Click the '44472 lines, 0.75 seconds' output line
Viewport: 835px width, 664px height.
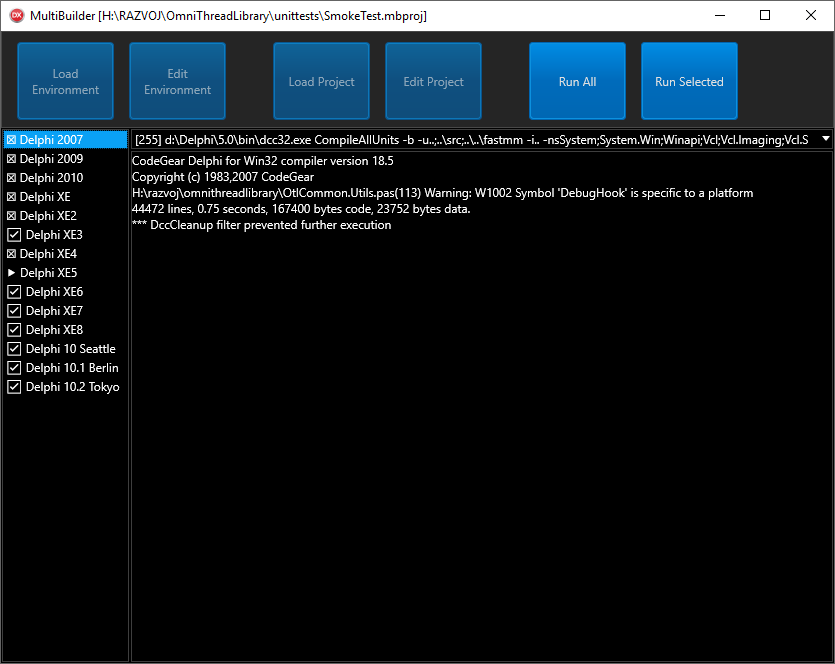tap(301, 209)
